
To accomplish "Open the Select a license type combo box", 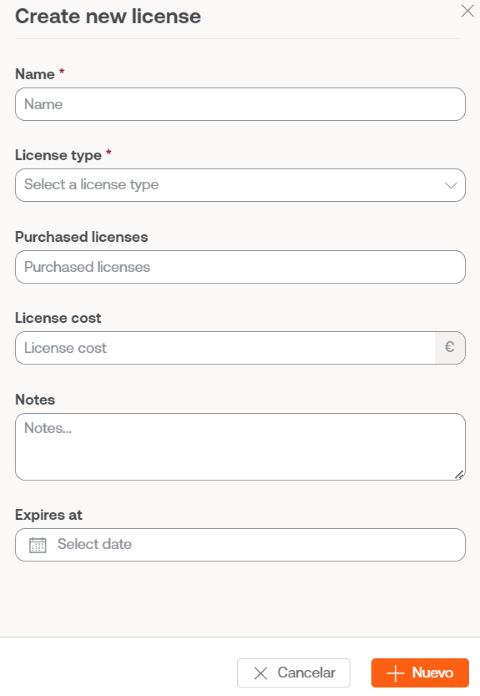I will pos(240,185).
